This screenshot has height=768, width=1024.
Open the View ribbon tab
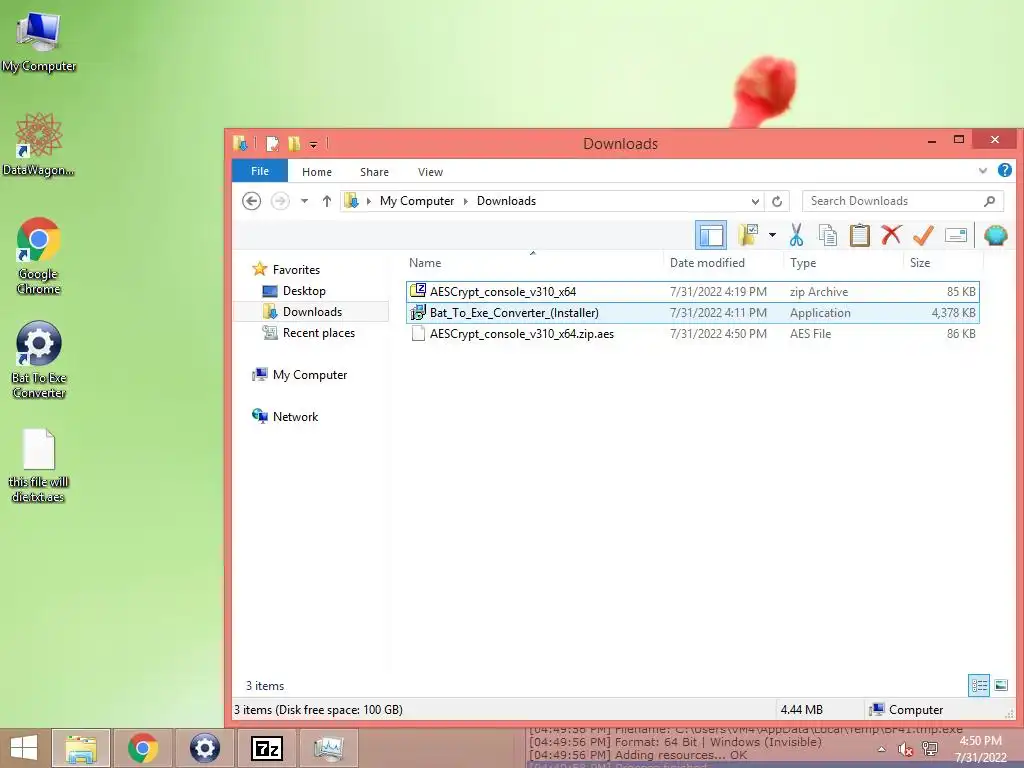[x=430, y=172]
